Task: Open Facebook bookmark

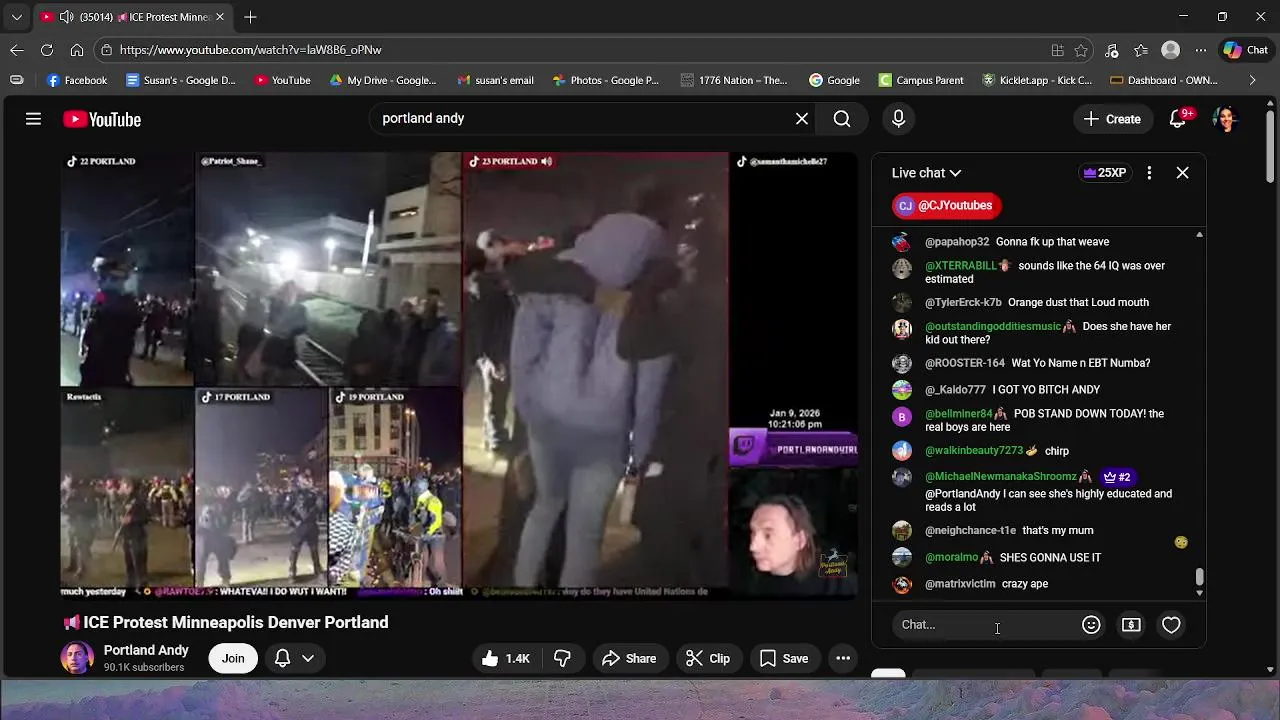Action: [77, 80]
